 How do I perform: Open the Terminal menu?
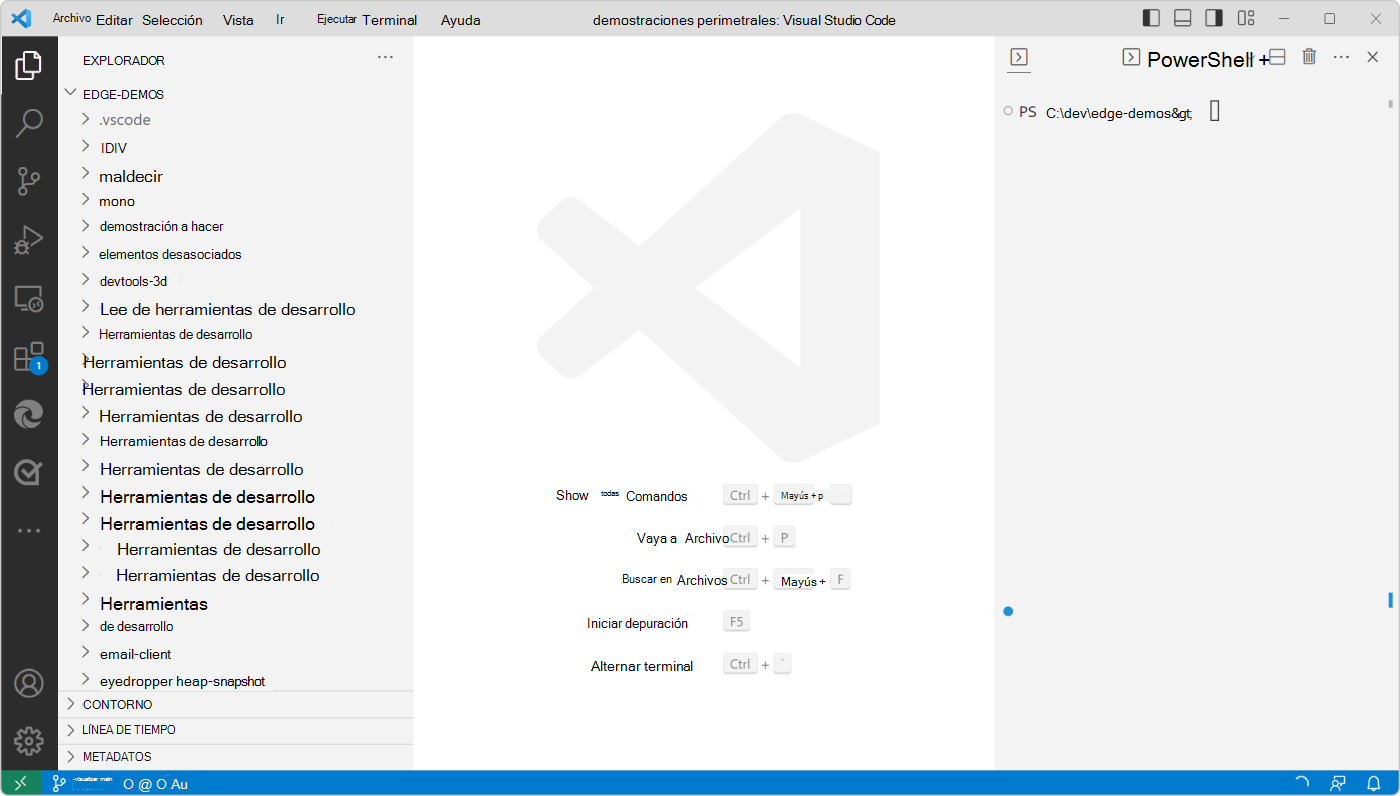[389, 19]
